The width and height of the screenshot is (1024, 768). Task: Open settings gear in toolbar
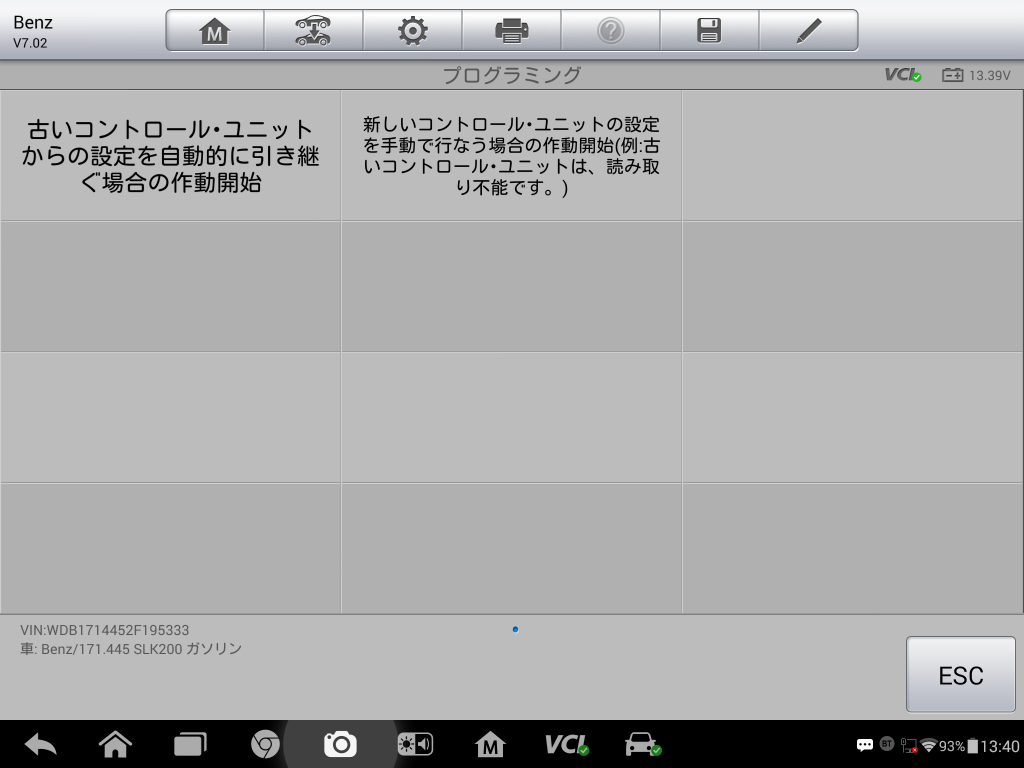coord(412,31)
